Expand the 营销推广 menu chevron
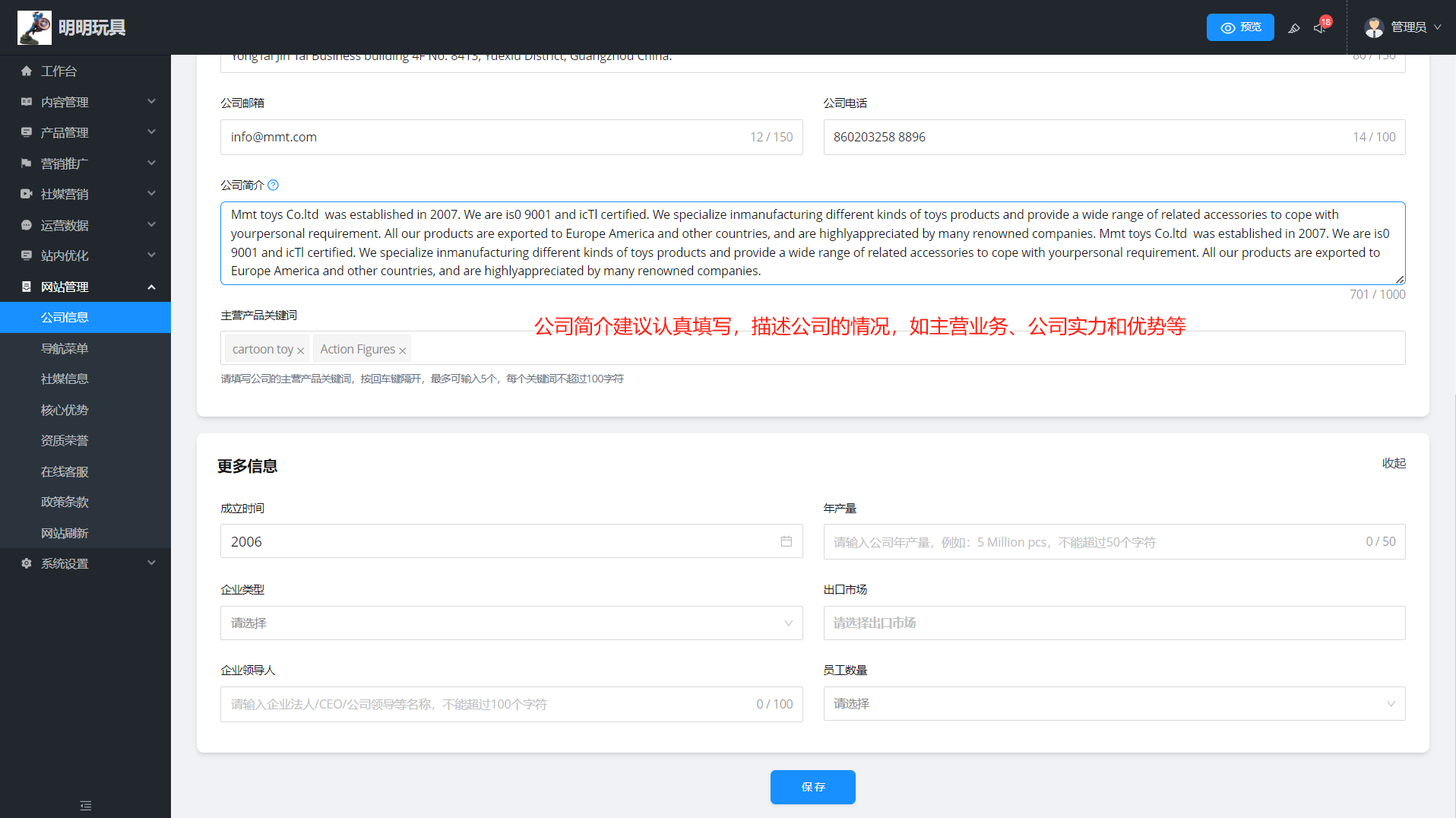 tap(151, 163)
